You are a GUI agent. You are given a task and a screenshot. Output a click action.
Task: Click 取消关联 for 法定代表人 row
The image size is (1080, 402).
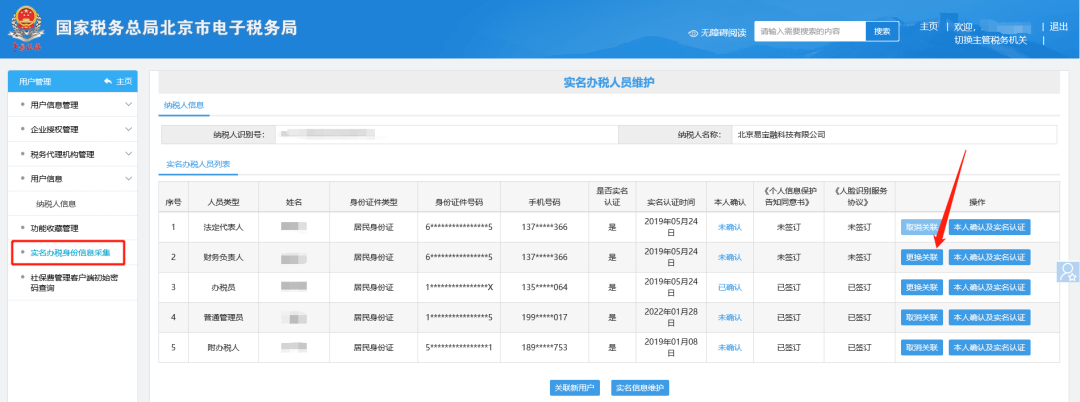click(x=921, y=227)
